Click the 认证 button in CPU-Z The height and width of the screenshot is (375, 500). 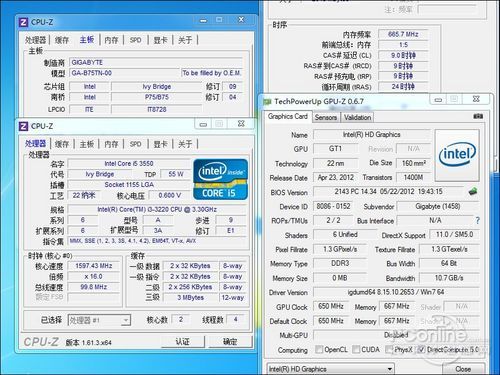pos(183,342)
